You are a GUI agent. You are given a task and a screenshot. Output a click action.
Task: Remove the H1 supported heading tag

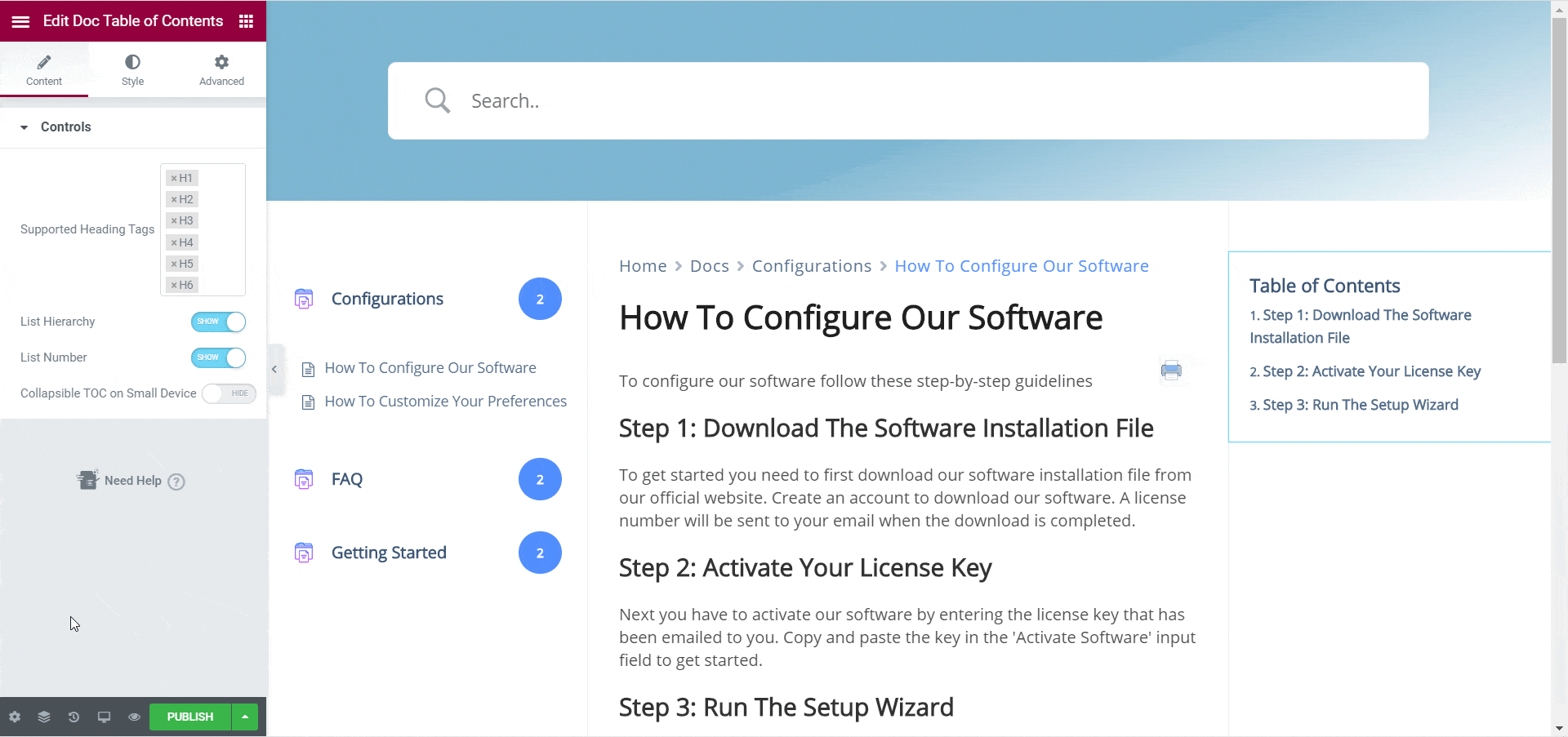[x=174, y=178]
